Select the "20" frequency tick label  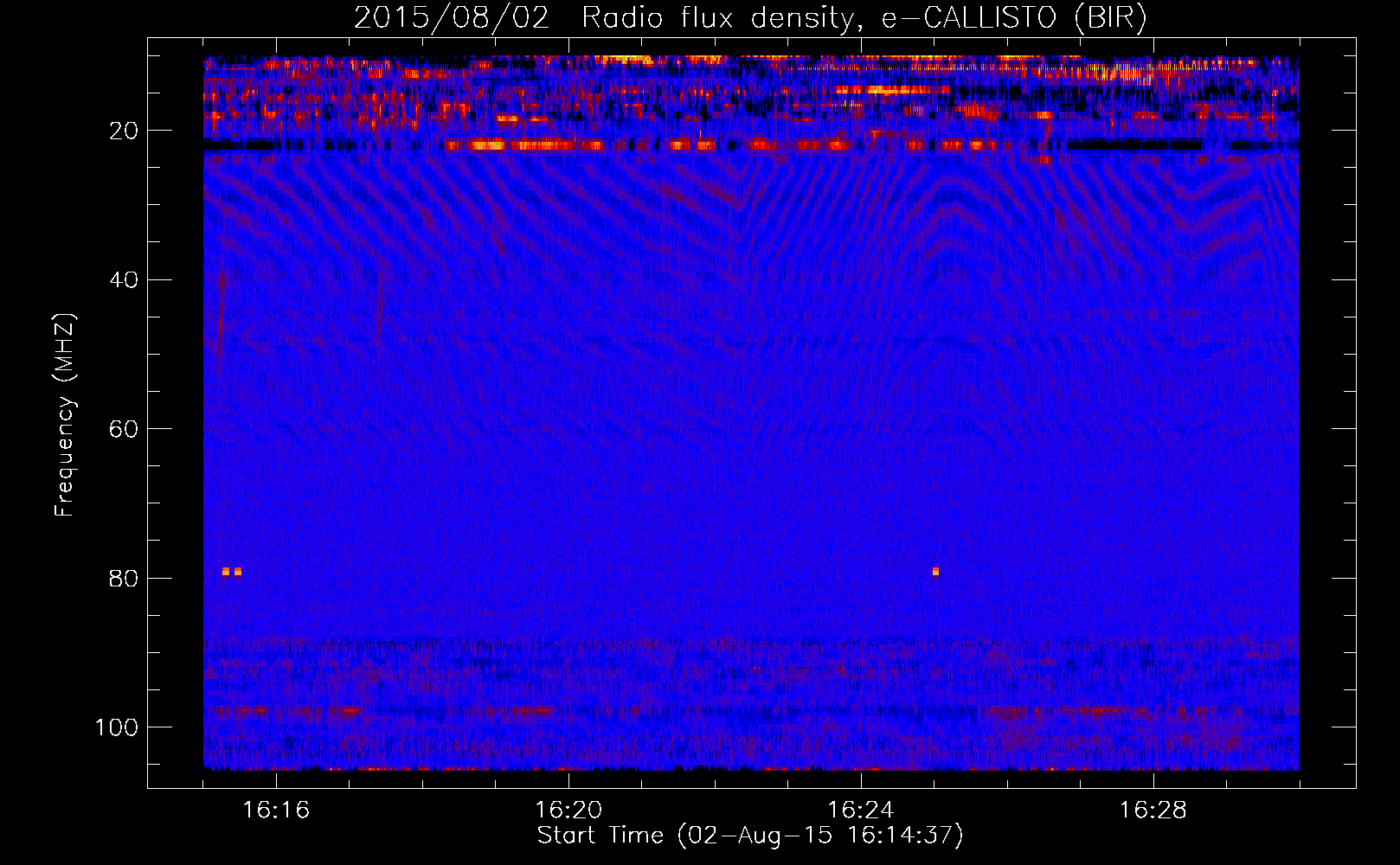[124, 131]
